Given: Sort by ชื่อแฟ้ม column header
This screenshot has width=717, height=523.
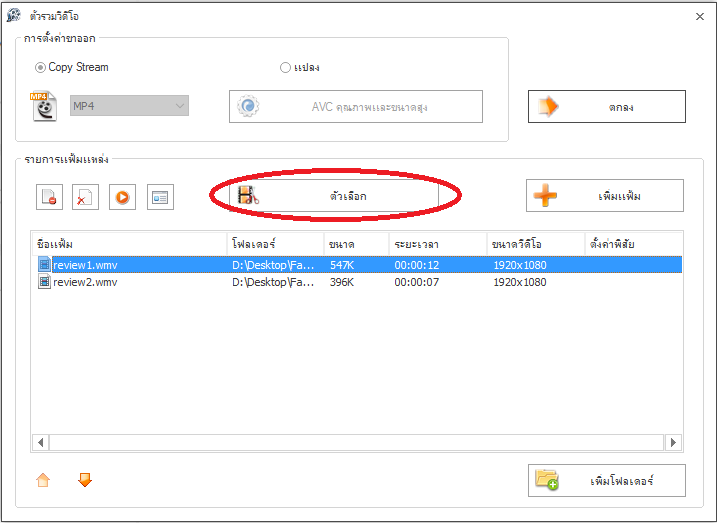Looking at the screenshot, I should click(129, 244).
